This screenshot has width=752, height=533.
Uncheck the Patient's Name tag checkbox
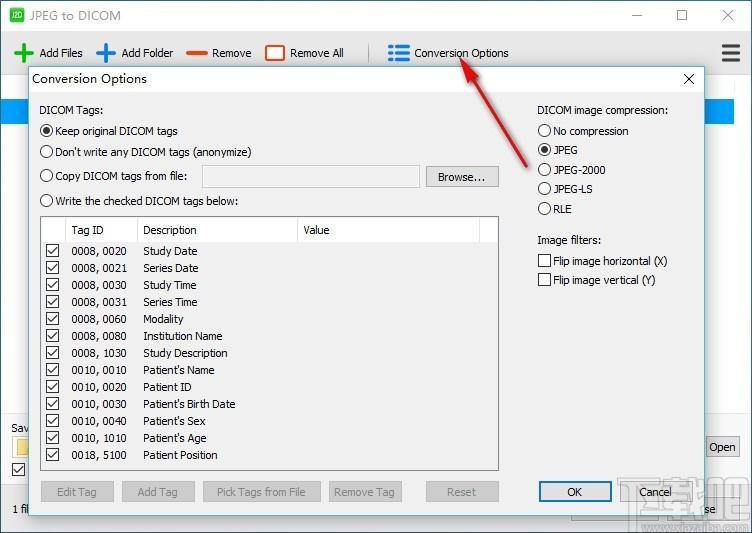tap(53, 370)
